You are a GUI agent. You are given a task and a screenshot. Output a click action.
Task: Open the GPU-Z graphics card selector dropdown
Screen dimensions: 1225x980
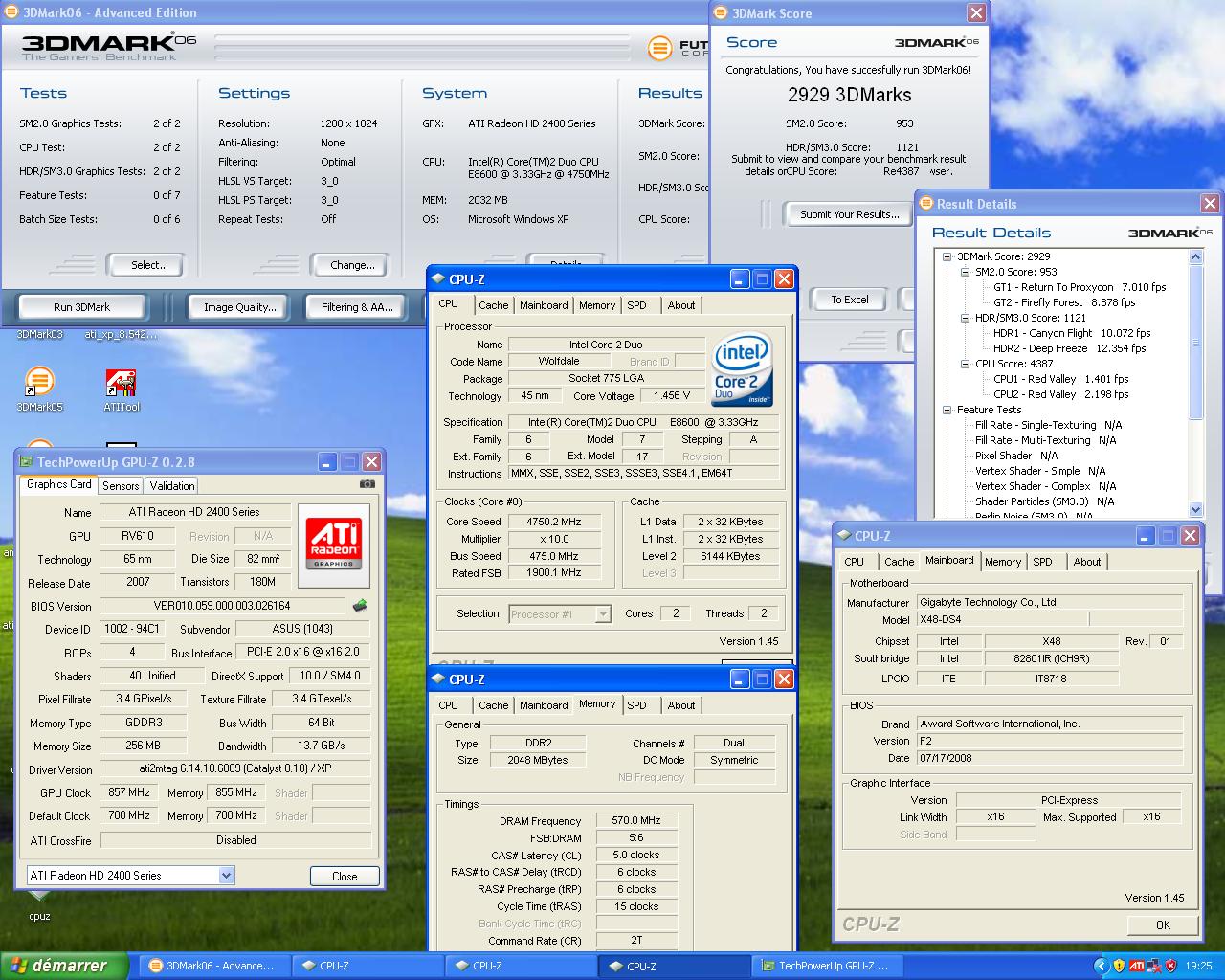[226, 875]
